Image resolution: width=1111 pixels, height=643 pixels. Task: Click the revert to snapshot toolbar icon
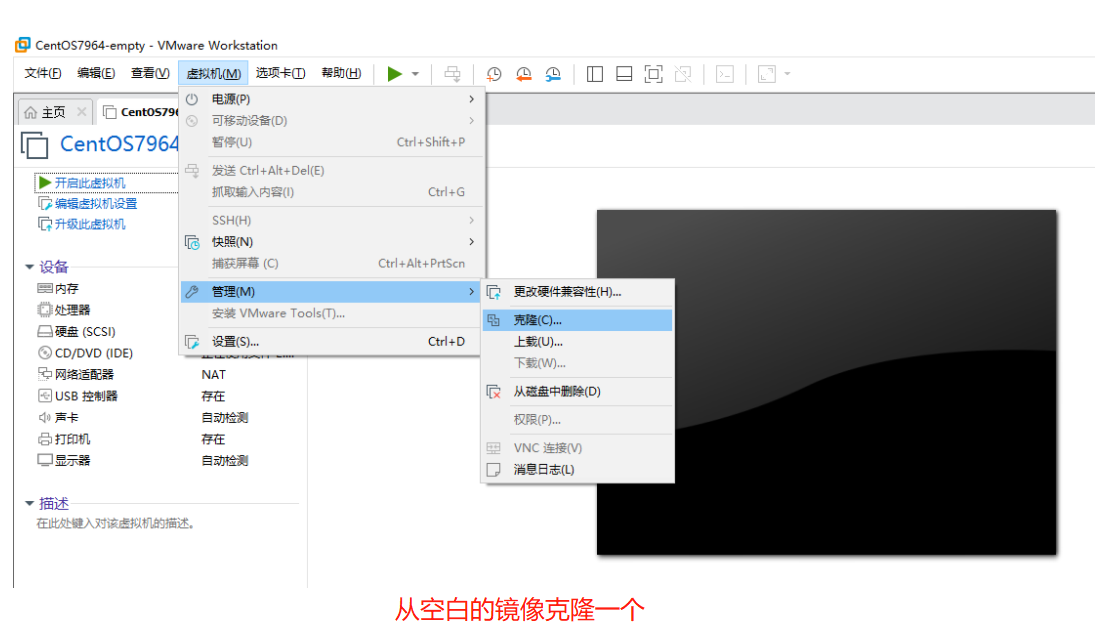[x=524, y=74]
